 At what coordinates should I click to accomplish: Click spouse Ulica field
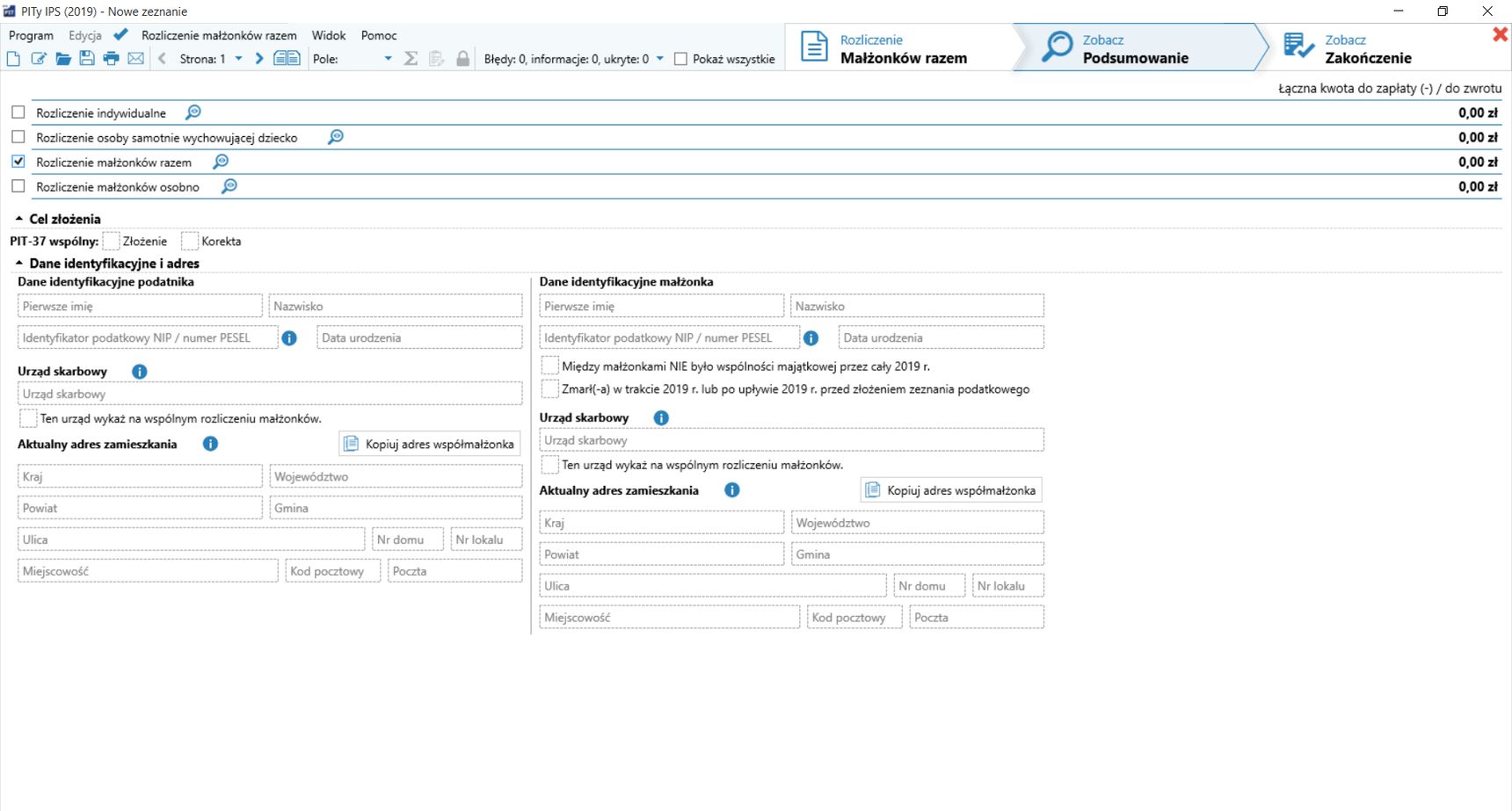pyautogui.click(x=713, y=585)
